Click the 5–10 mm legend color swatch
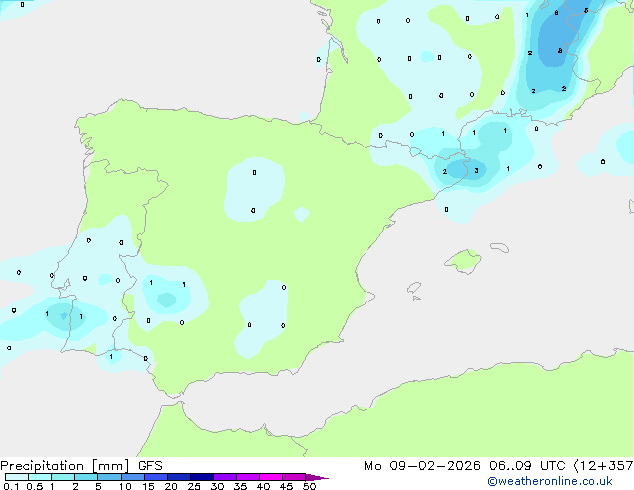The width and height of the screenshot is (634, 490). pyautogui.click(x=110, y=477)
